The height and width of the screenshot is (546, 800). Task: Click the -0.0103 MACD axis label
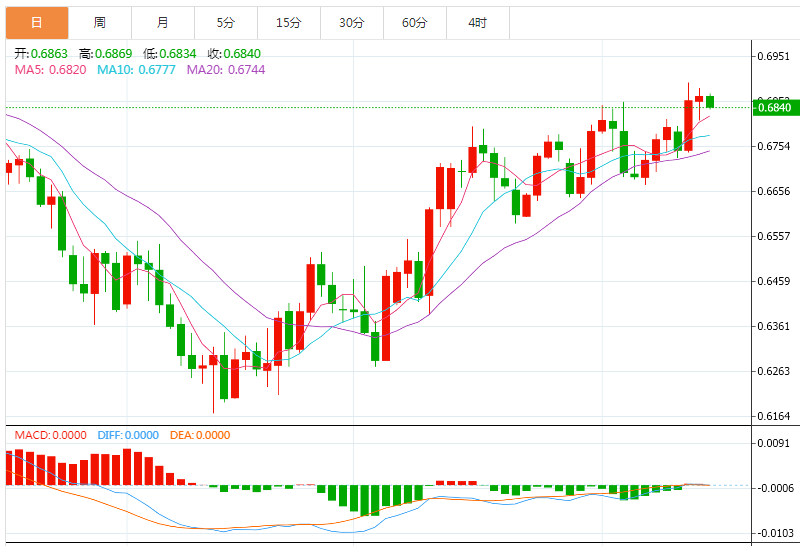point(775,533)
